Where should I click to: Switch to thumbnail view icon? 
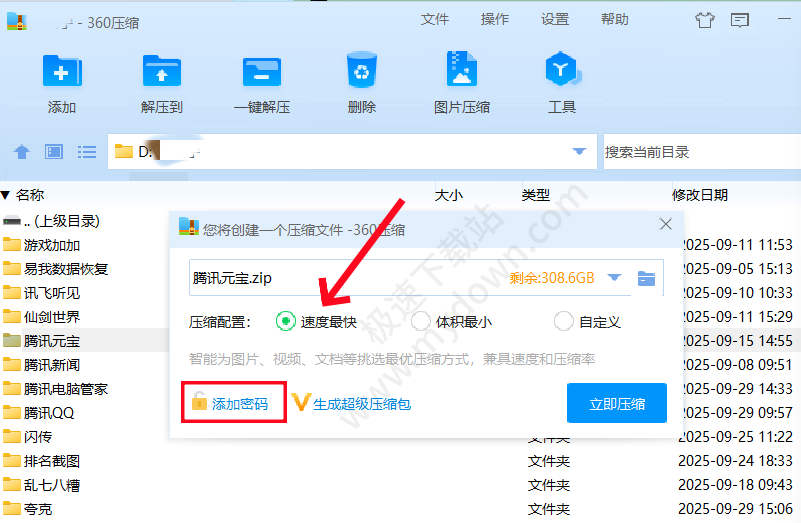(54, 152)
